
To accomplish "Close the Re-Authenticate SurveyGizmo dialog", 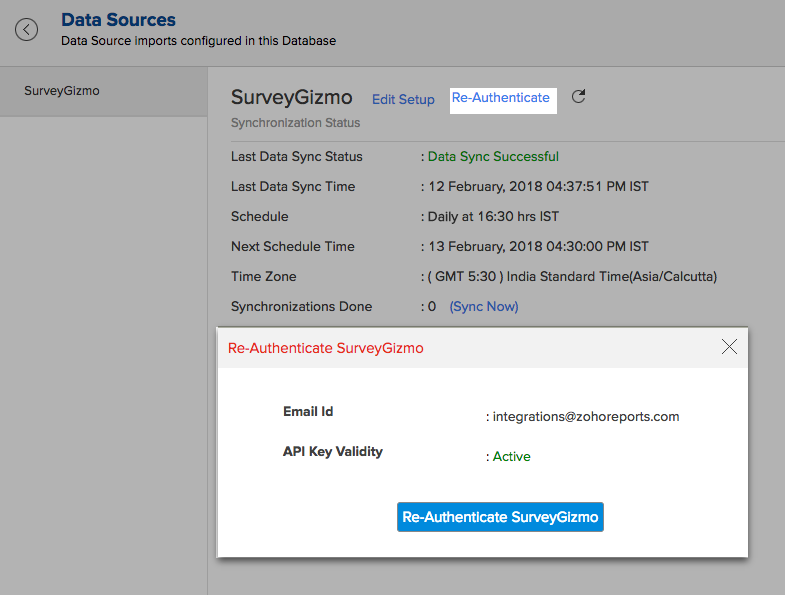I will 729,347.
